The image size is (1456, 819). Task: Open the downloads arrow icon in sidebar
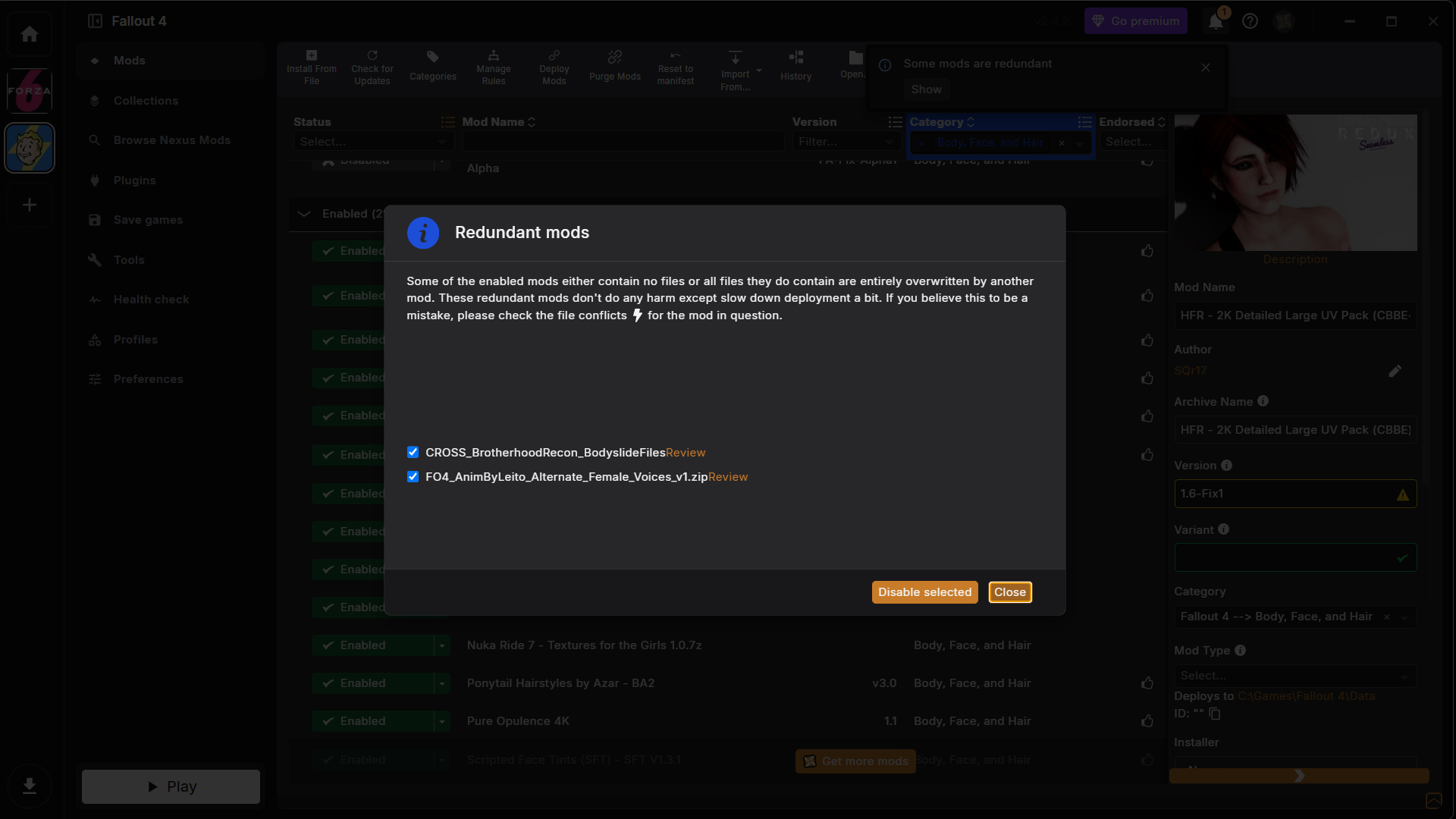(x=30, y=786)
